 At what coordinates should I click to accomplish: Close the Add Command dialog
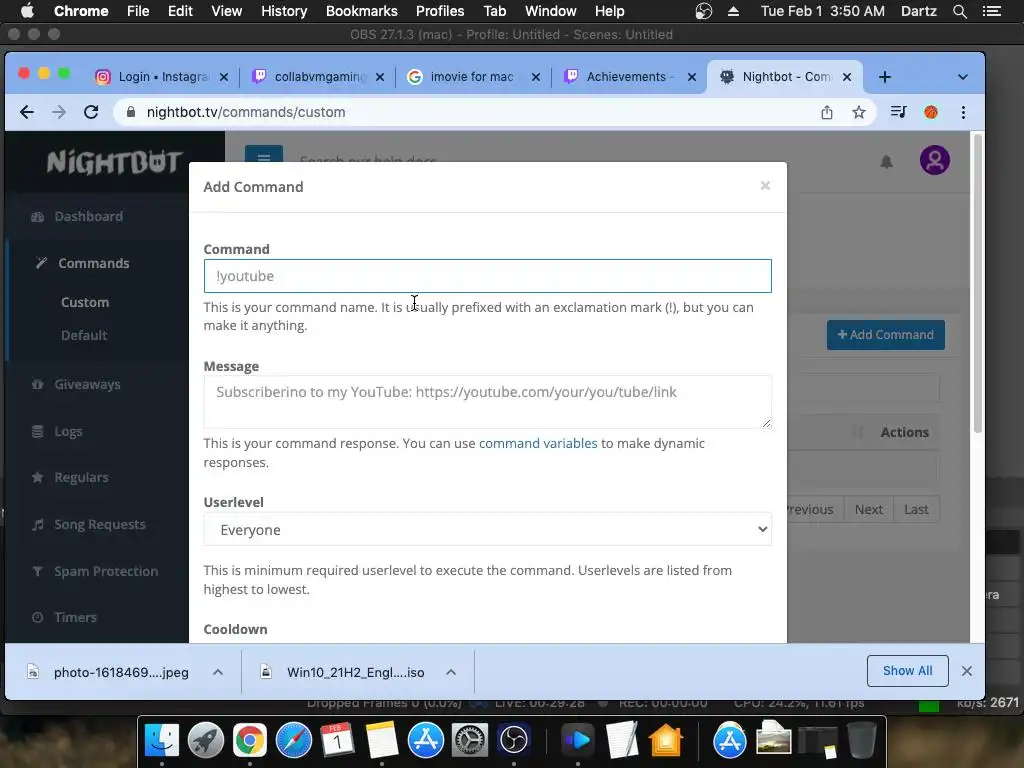765,186
